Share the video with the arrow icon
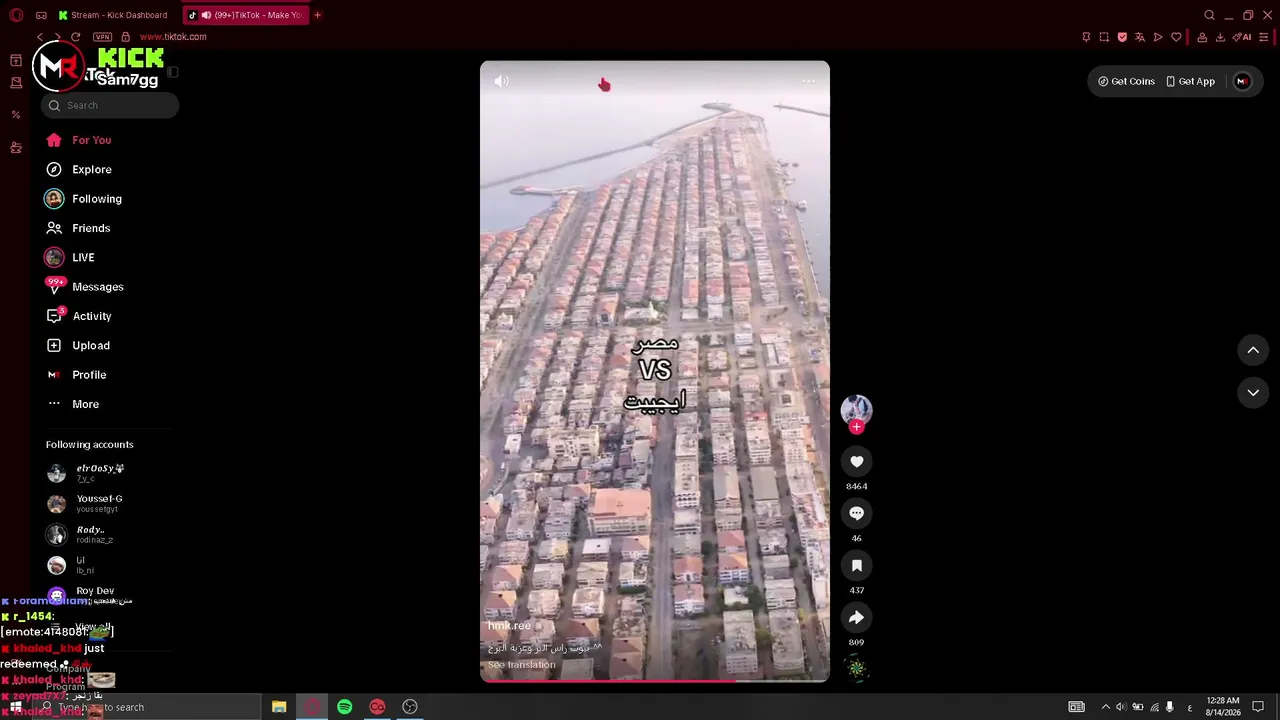 [x=856, y=617]
